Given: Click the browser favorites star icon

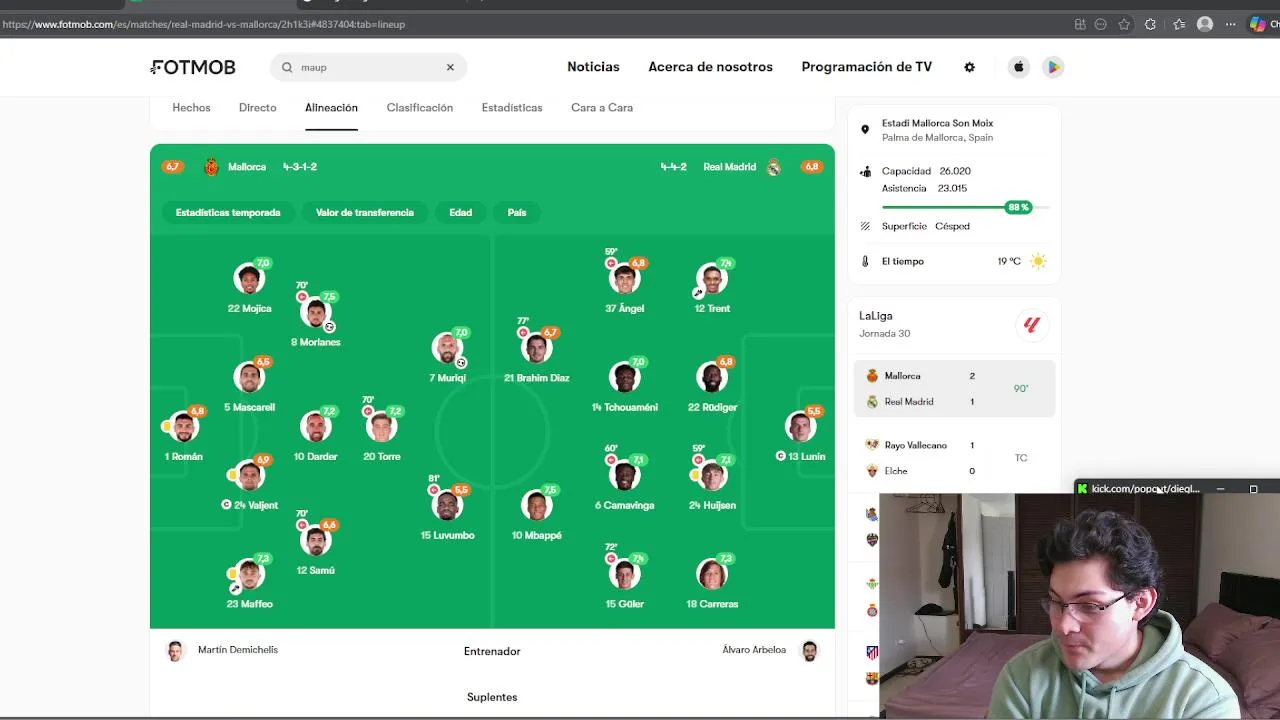Looking at the screenshot, I should pyautogui.click(x=1124, y=24).
